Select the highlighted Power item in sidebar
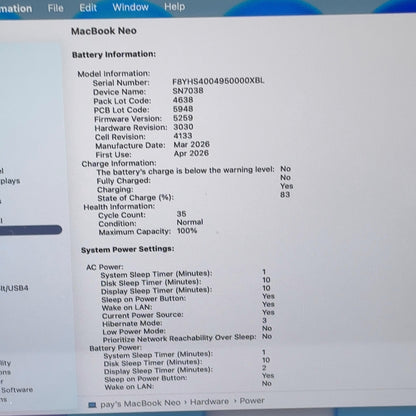This screenshot has width=416, height=416. 31,230
